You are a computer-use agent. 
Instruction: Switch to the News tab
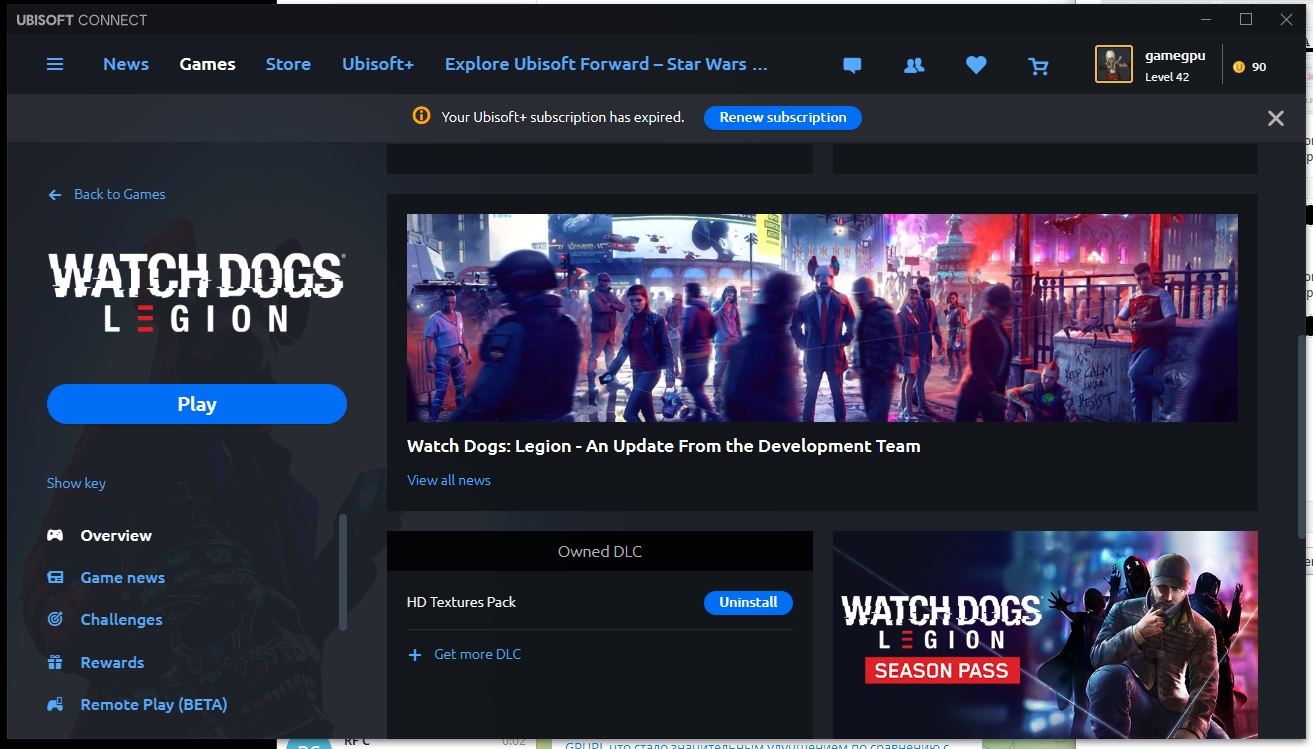point(126,64)
